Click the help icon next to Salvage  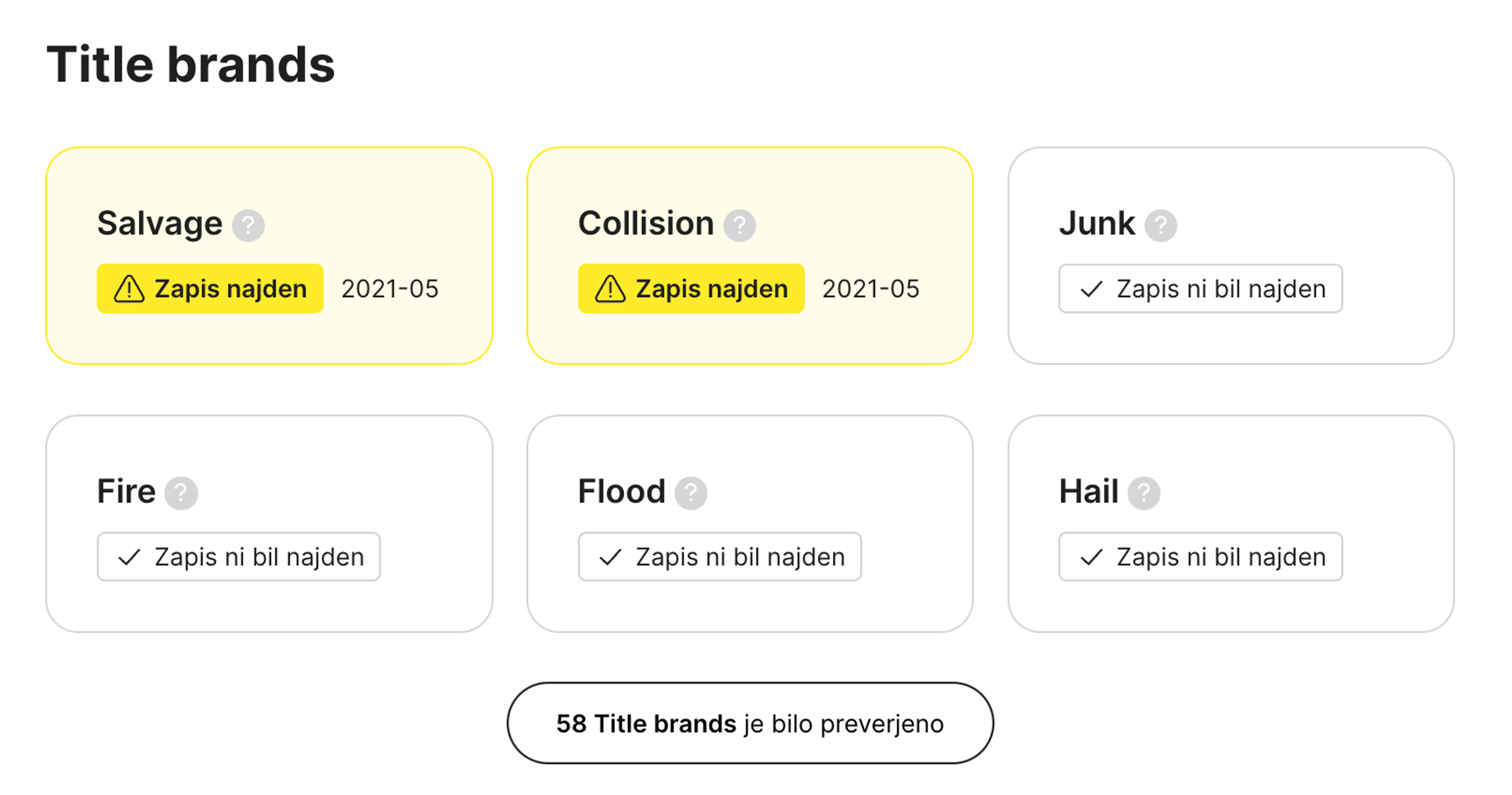[248, 225]
